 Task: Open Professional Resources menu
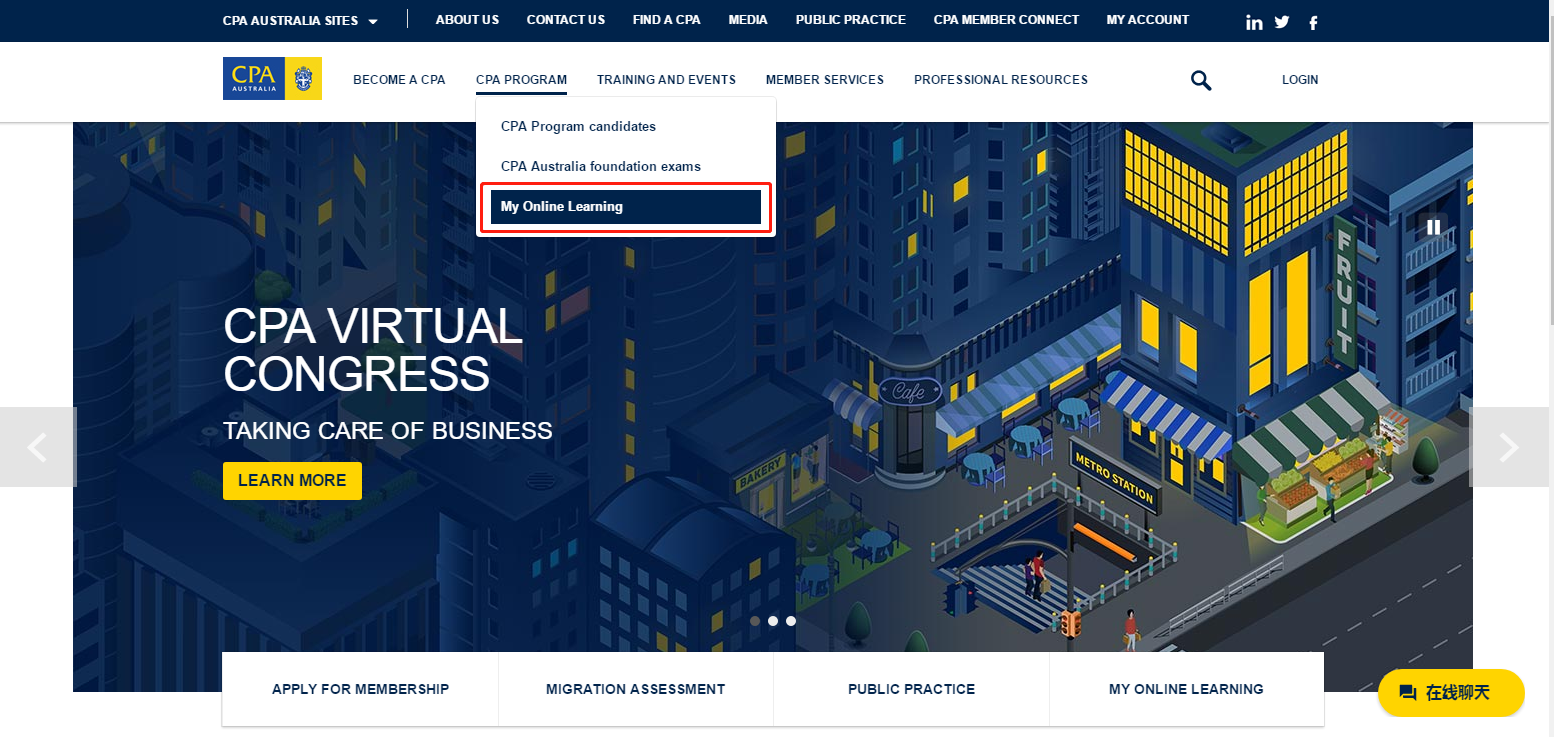pos(1001,80)
